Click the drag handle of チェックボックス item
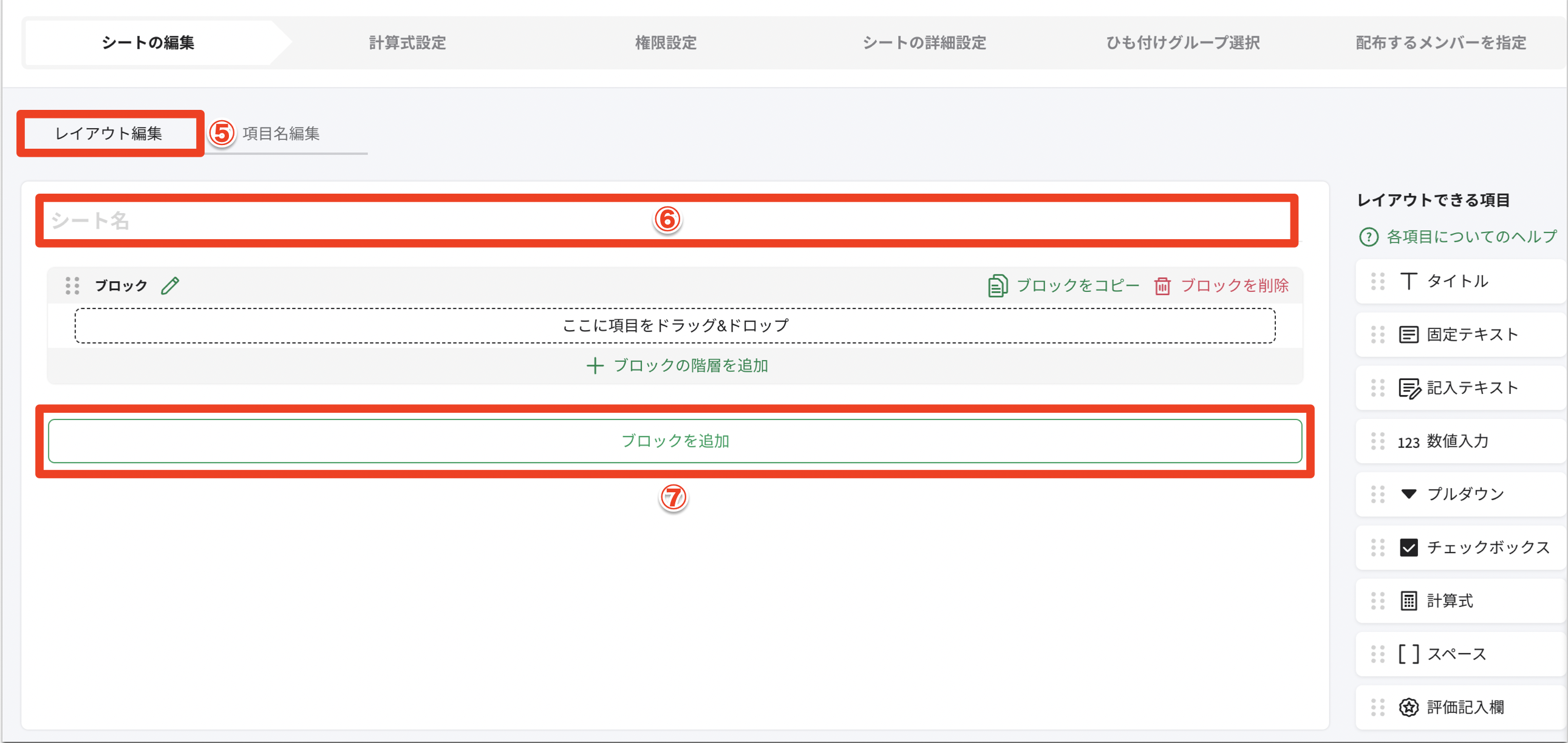Viewport: 1568px width, 743px height. [1377, 547]
